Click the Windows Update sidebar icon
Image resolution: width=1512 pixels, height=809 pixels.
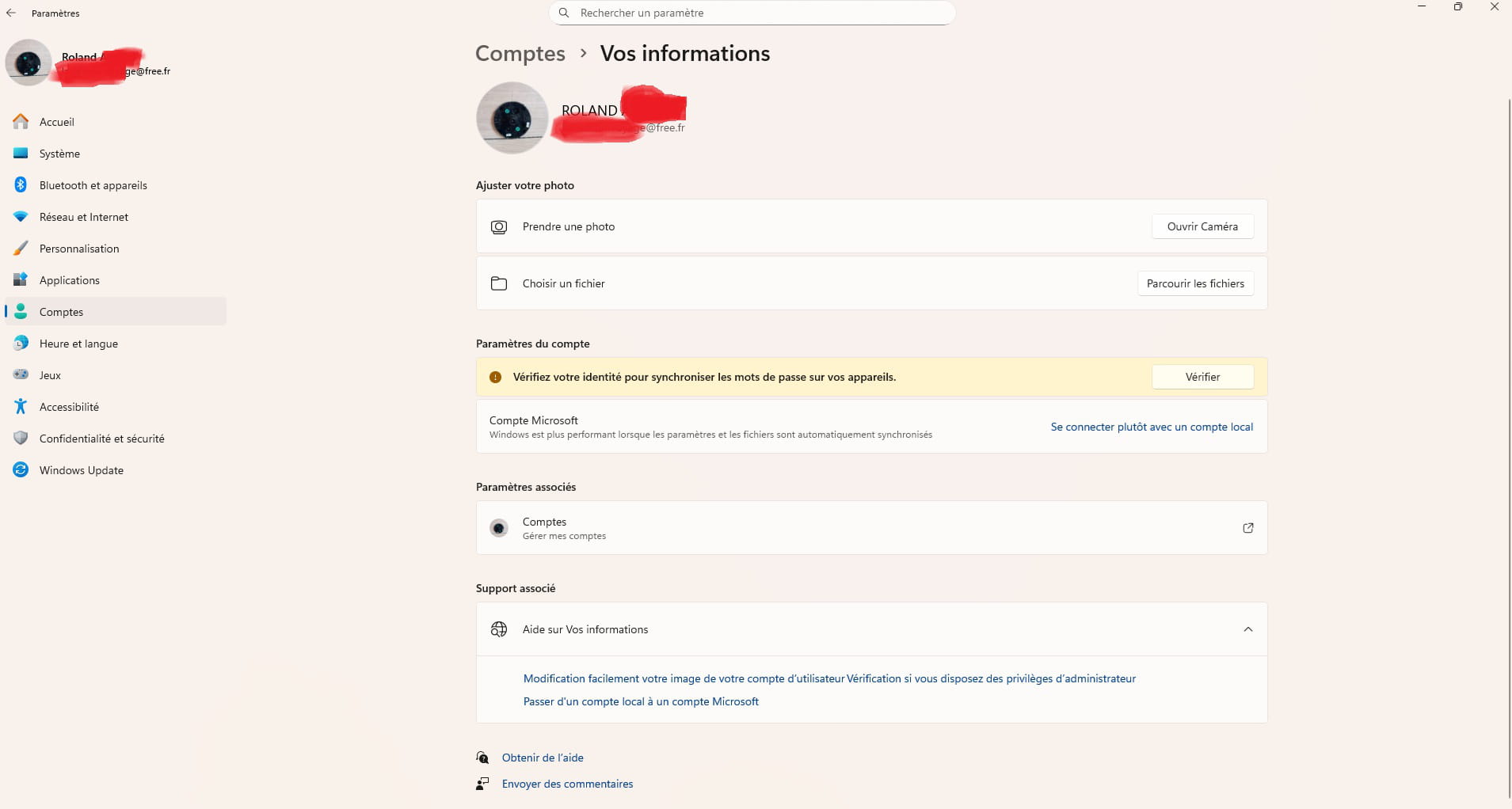(21, 469)
